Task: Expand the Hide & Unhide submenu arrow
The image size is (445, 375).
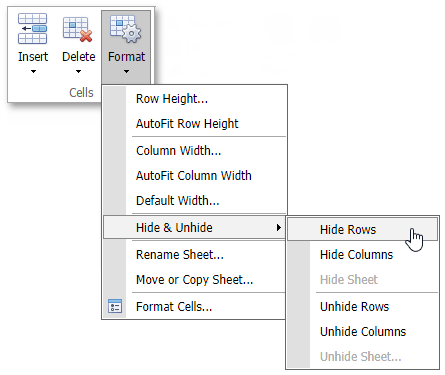Action: tap(279, 227)
